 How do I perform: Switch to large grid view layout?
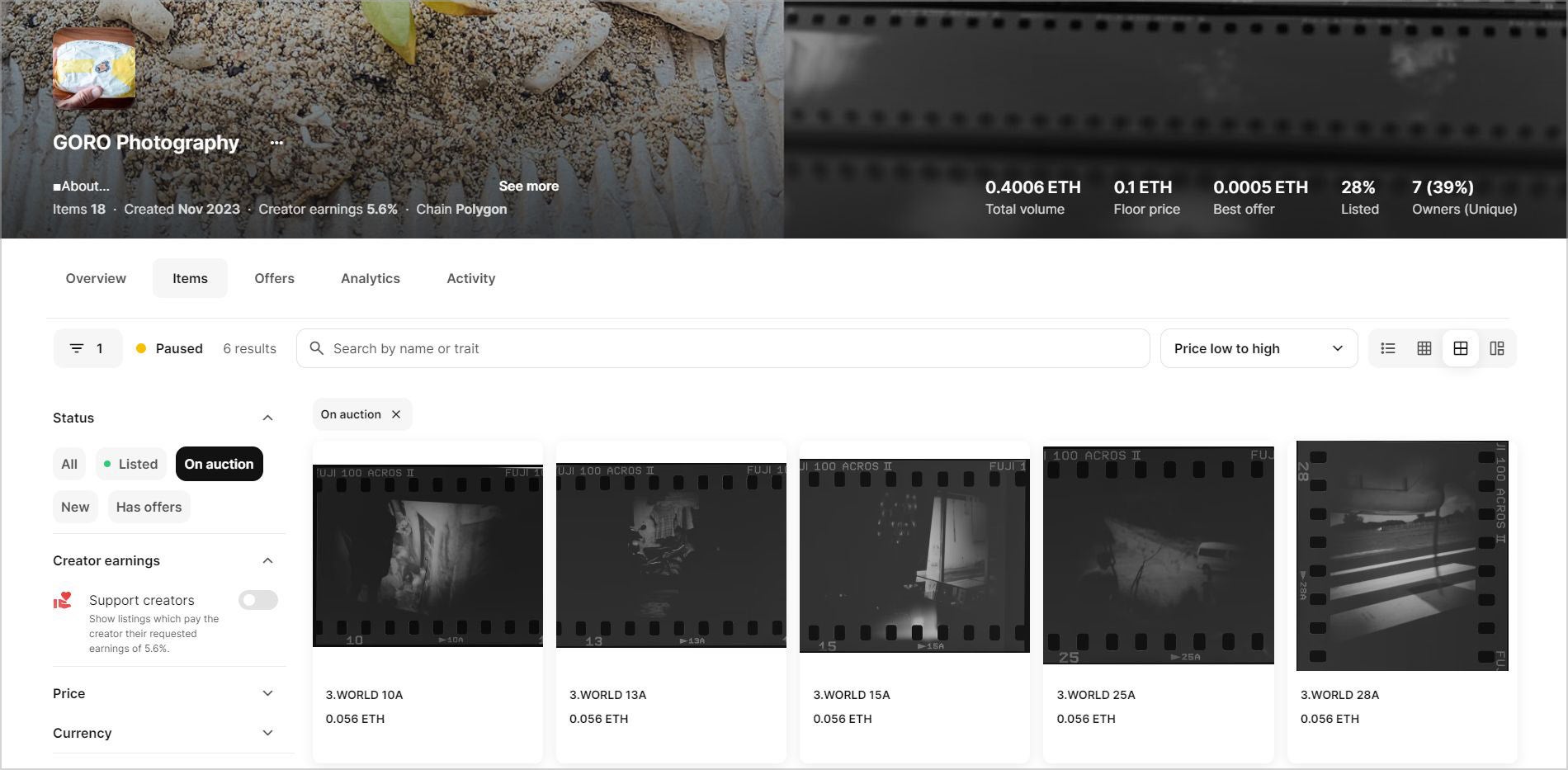point(1461,348)
